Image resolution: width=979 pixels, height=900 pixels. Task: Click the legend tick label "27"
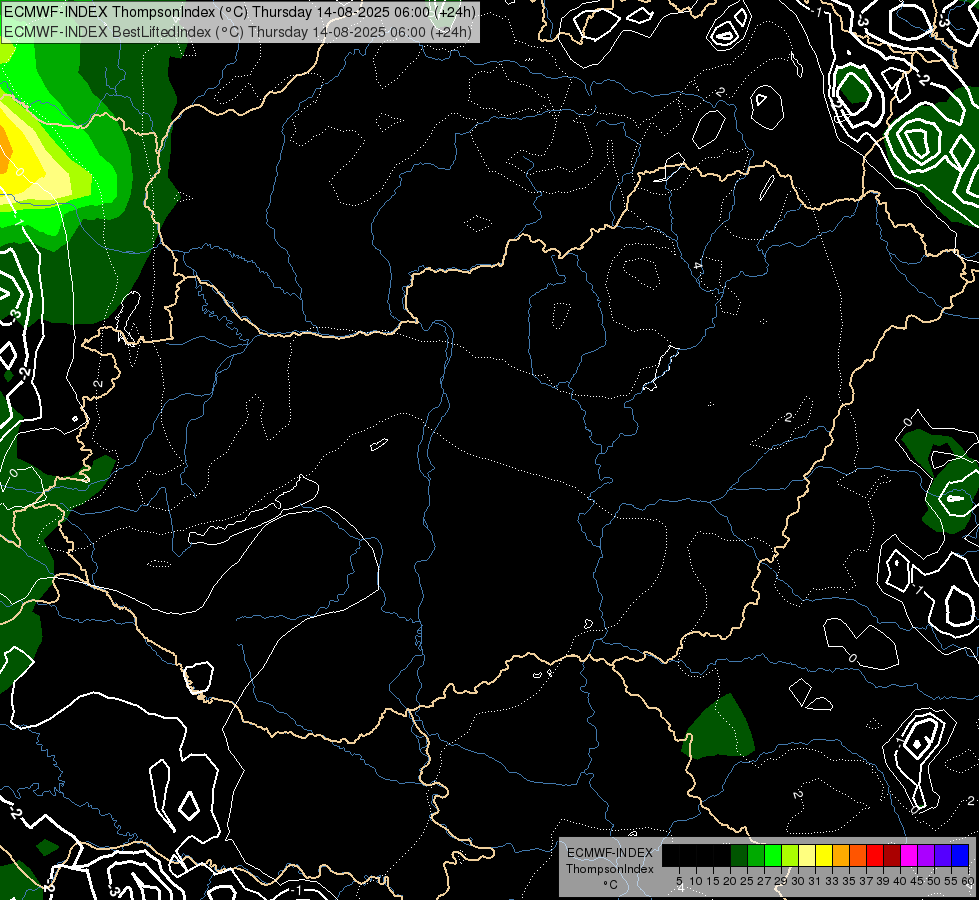point(765,881)
